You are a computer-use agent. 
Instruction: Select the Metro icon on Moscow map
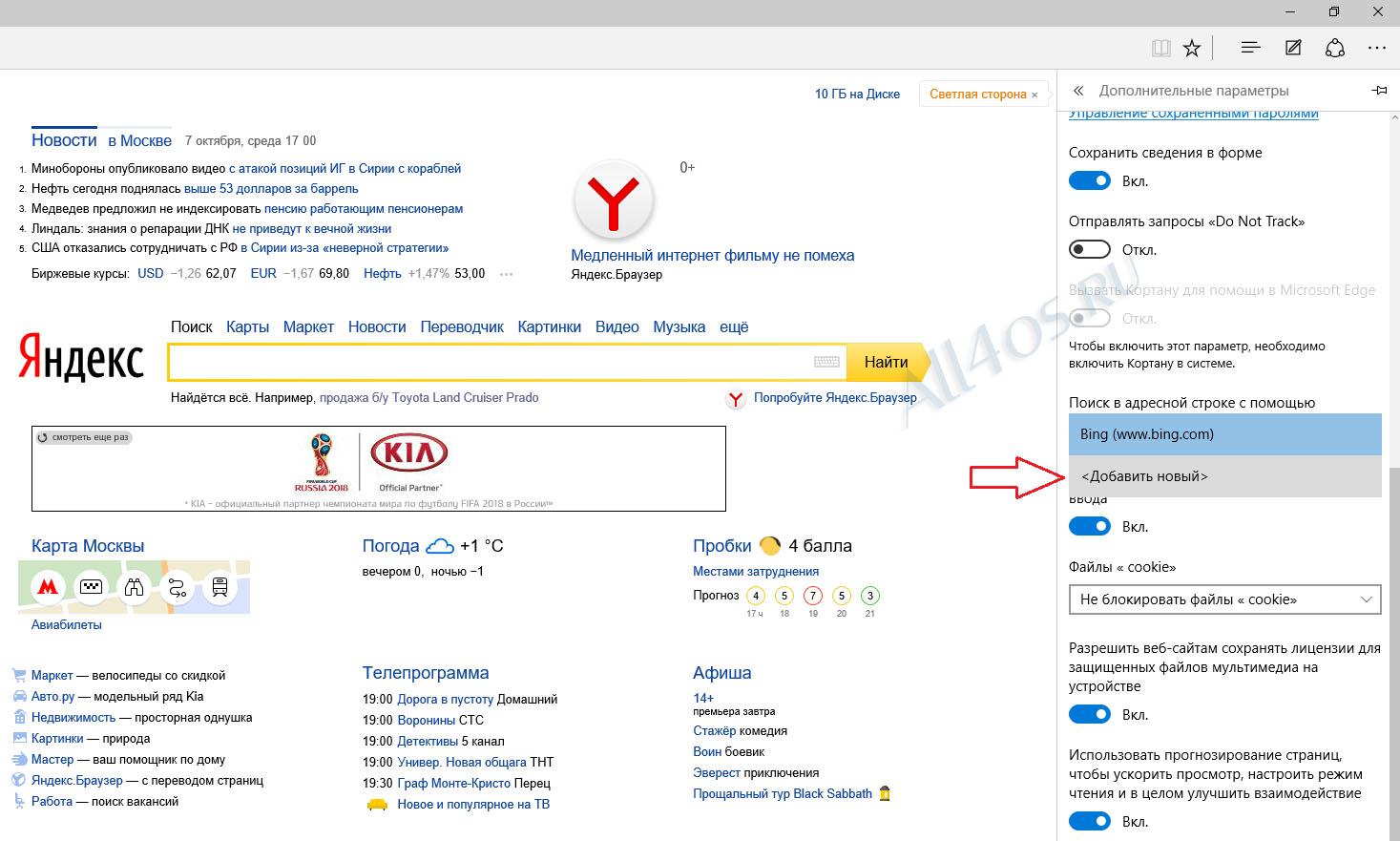pos(48,587)
